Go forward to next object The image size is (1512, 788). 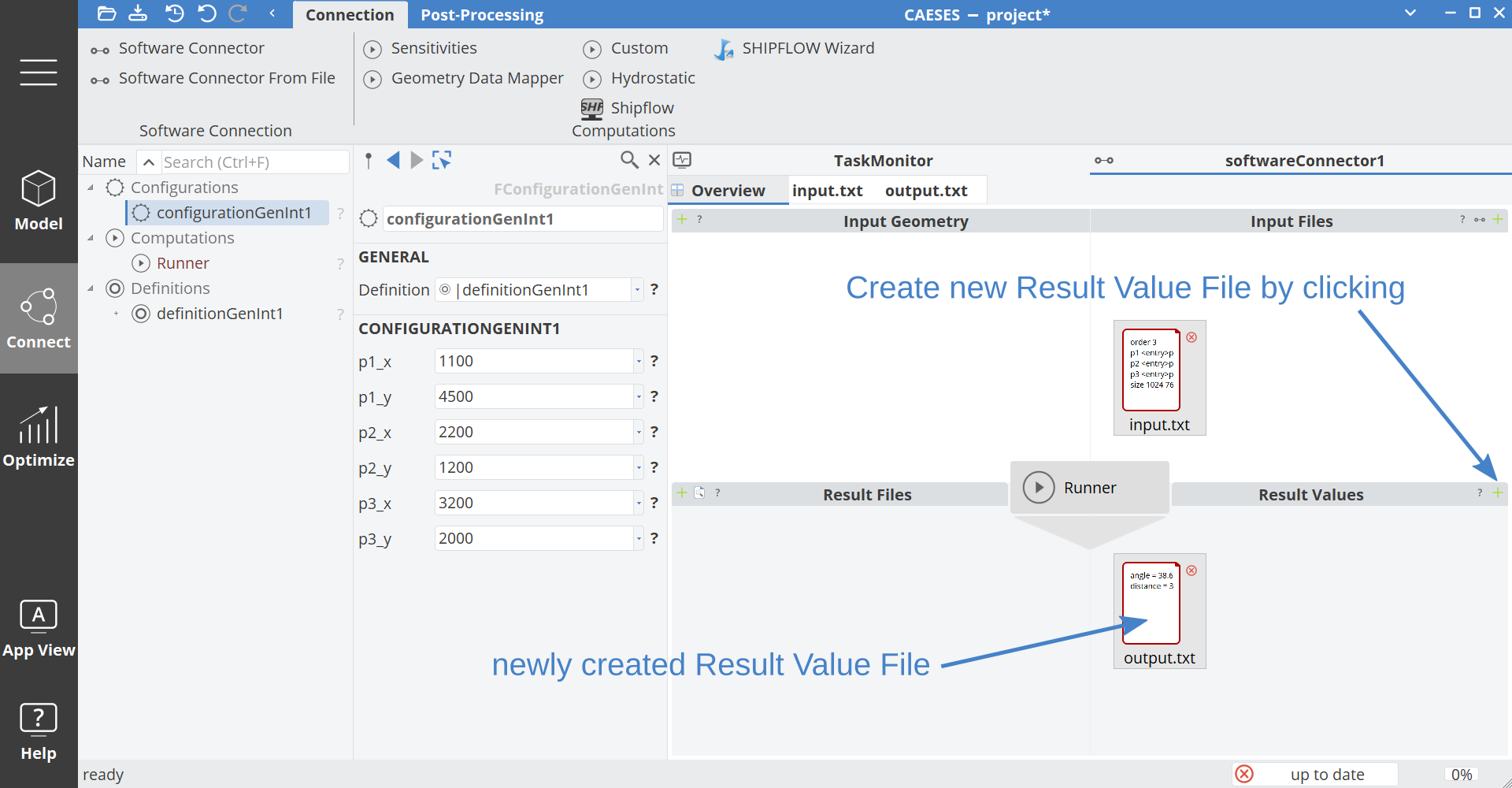(x=417, y=161)
